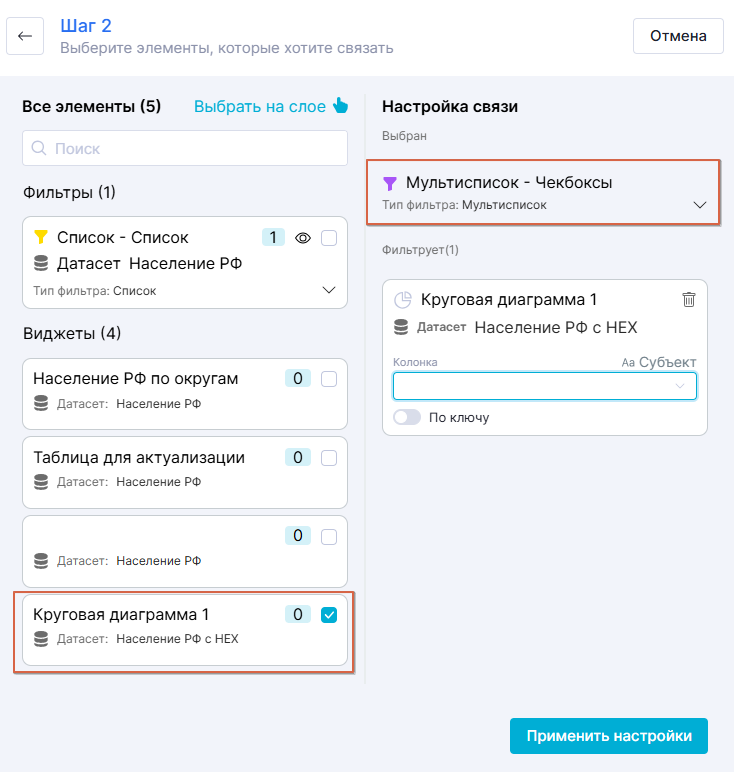The image size is (734, 772).
Task: Enable the По ключу switch
Action: point(407,417)
